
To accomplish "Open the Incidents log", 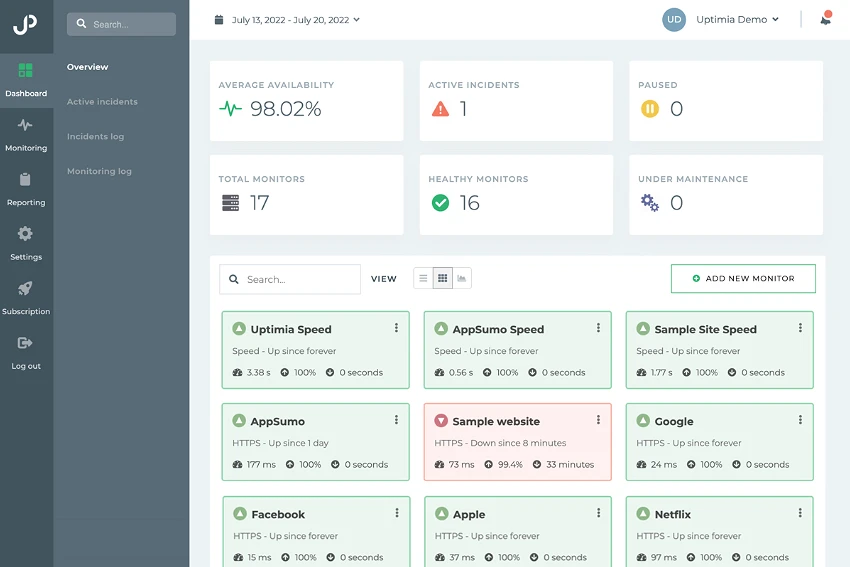I will click(95, 136).
